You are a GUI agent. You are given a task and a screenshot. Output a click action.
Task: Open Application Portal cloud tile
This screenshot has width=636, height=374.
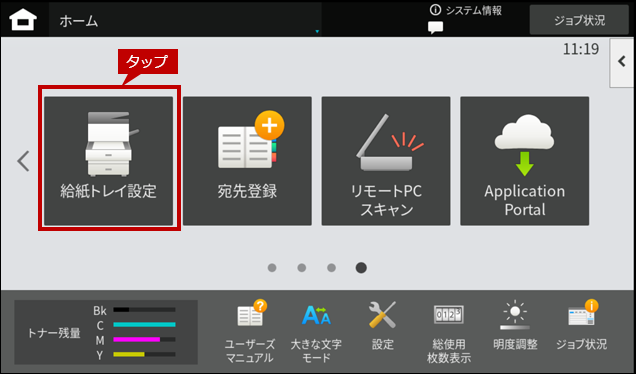pyautogui.click(x=525, y=161)
